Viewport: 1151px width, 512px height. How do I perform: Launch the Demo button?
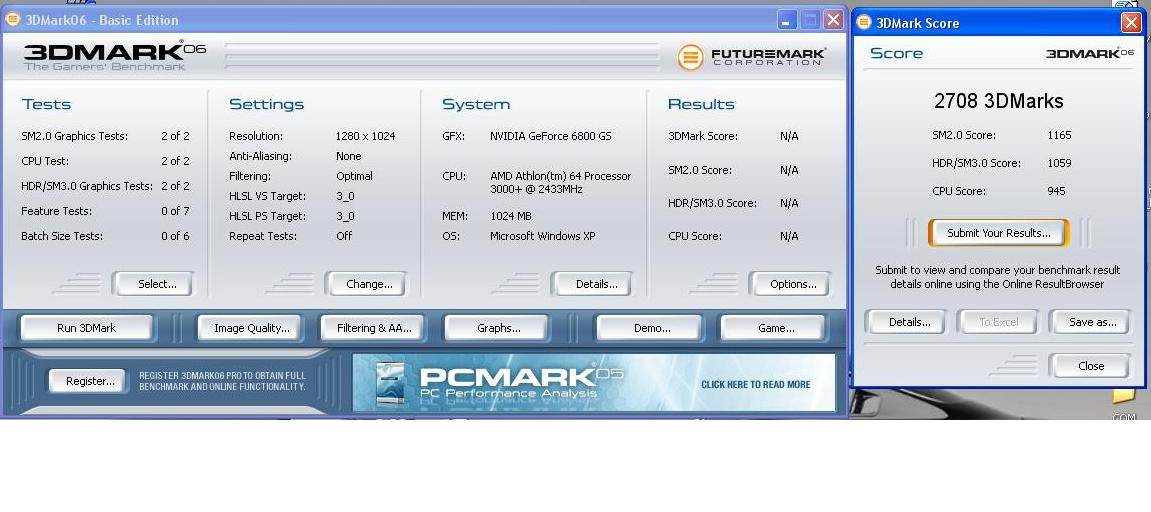tap(652, 328)
